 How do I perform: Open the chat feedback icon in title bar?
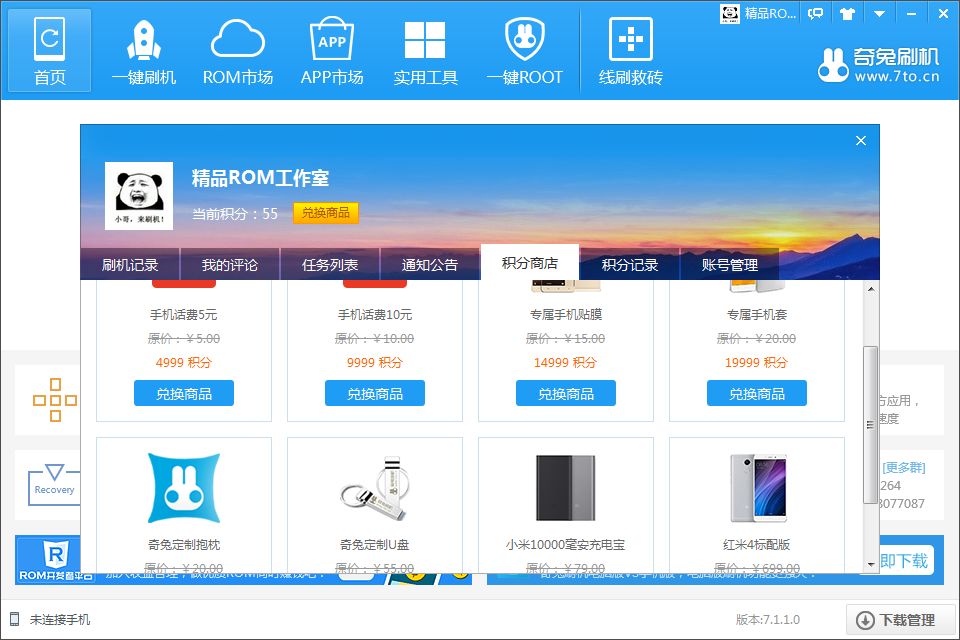(815, 13)
